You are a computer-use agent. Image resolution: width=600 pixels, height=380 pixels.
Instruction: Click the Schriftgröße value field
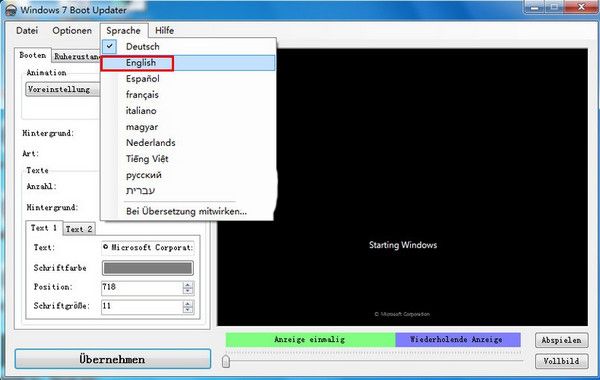(142, 307)
